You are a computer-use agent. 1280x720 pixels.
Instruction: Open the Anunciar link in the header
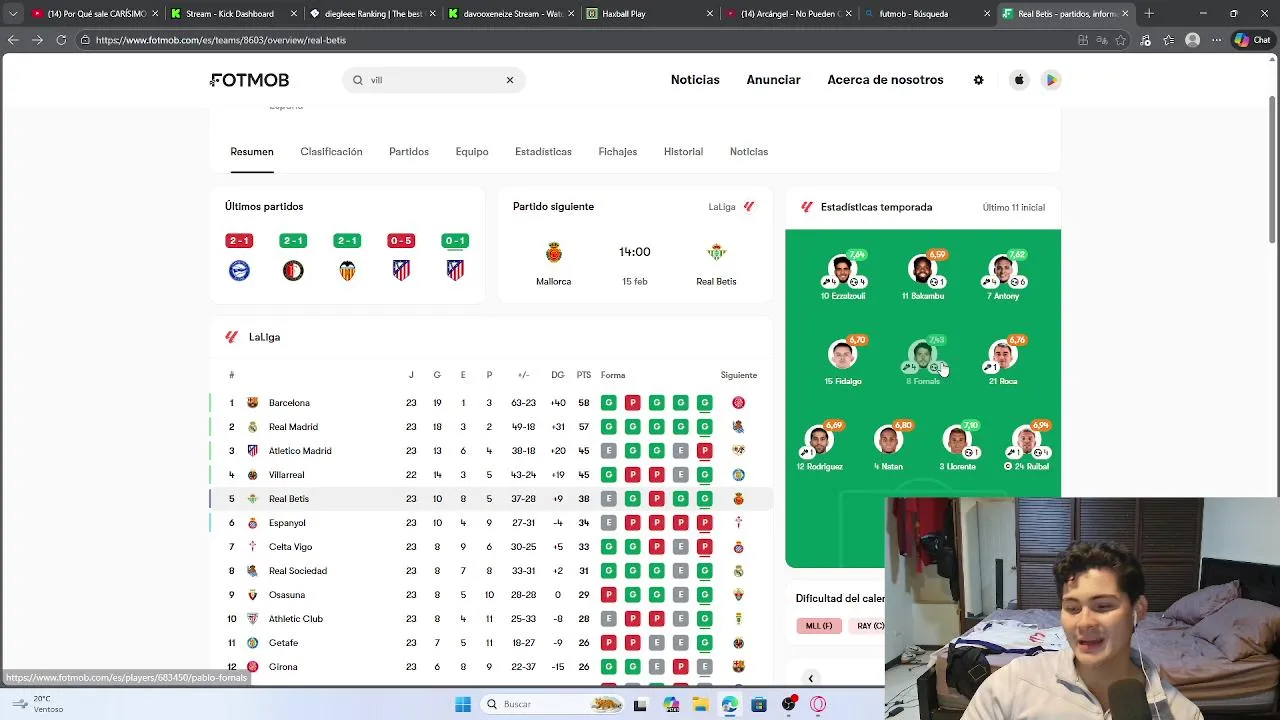(773, 80)
